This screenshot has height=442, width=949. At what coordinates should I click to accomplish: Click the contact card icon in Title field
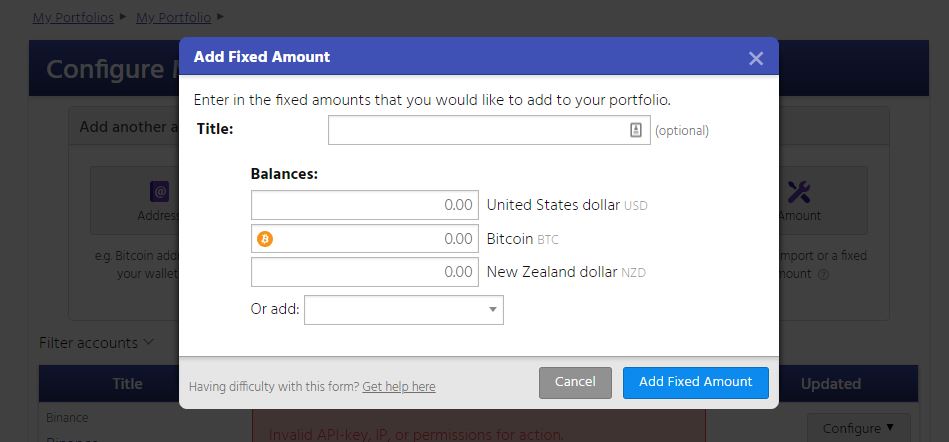coord(636,130)
